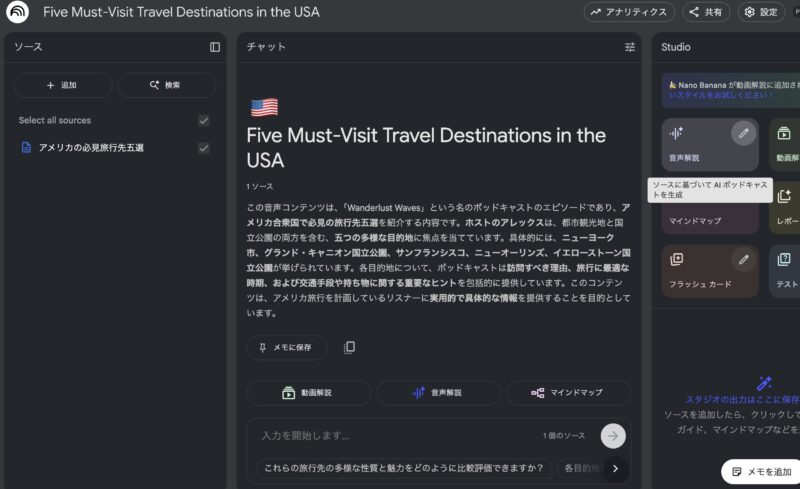Generate マインドマップ from chat buttons
The width and height of the screenshot is (800, 489).
pos(567,393)
